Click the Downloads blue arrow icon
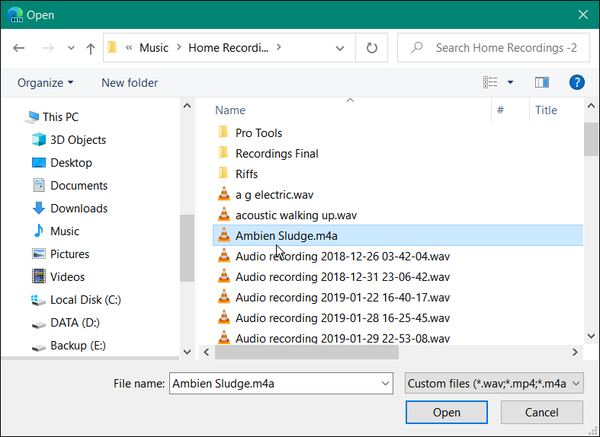The image size is (600, 437). click(39, 208)
